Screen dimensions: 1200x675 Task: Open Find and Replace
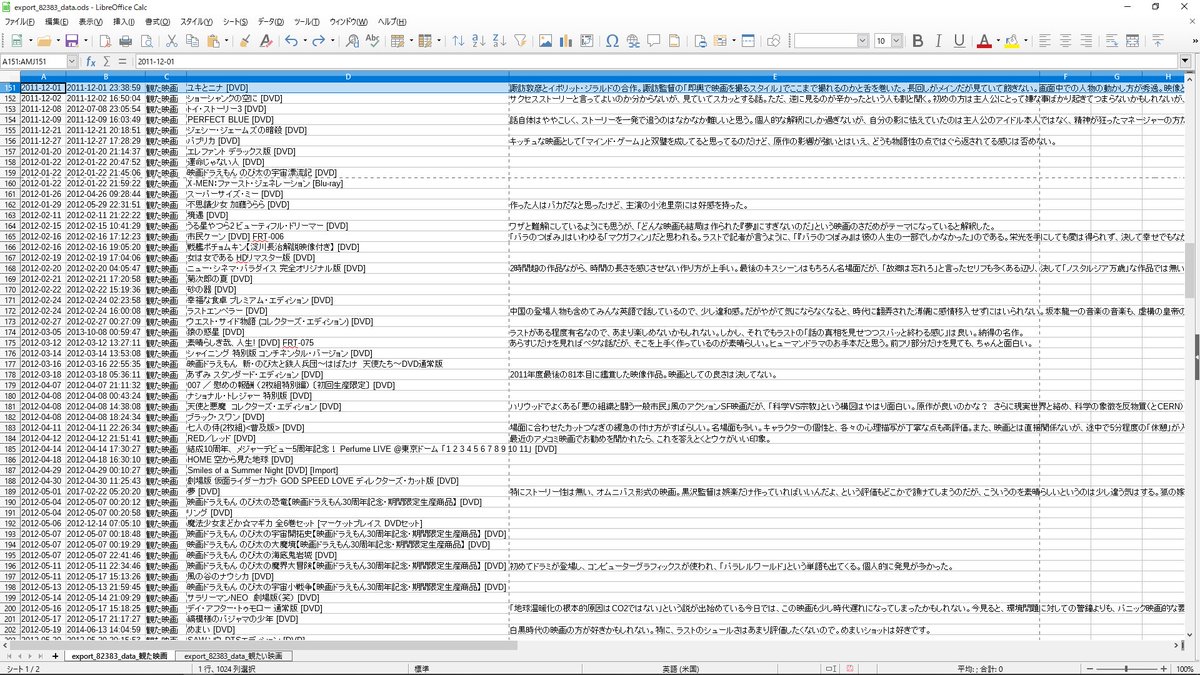tap(350, 41)
